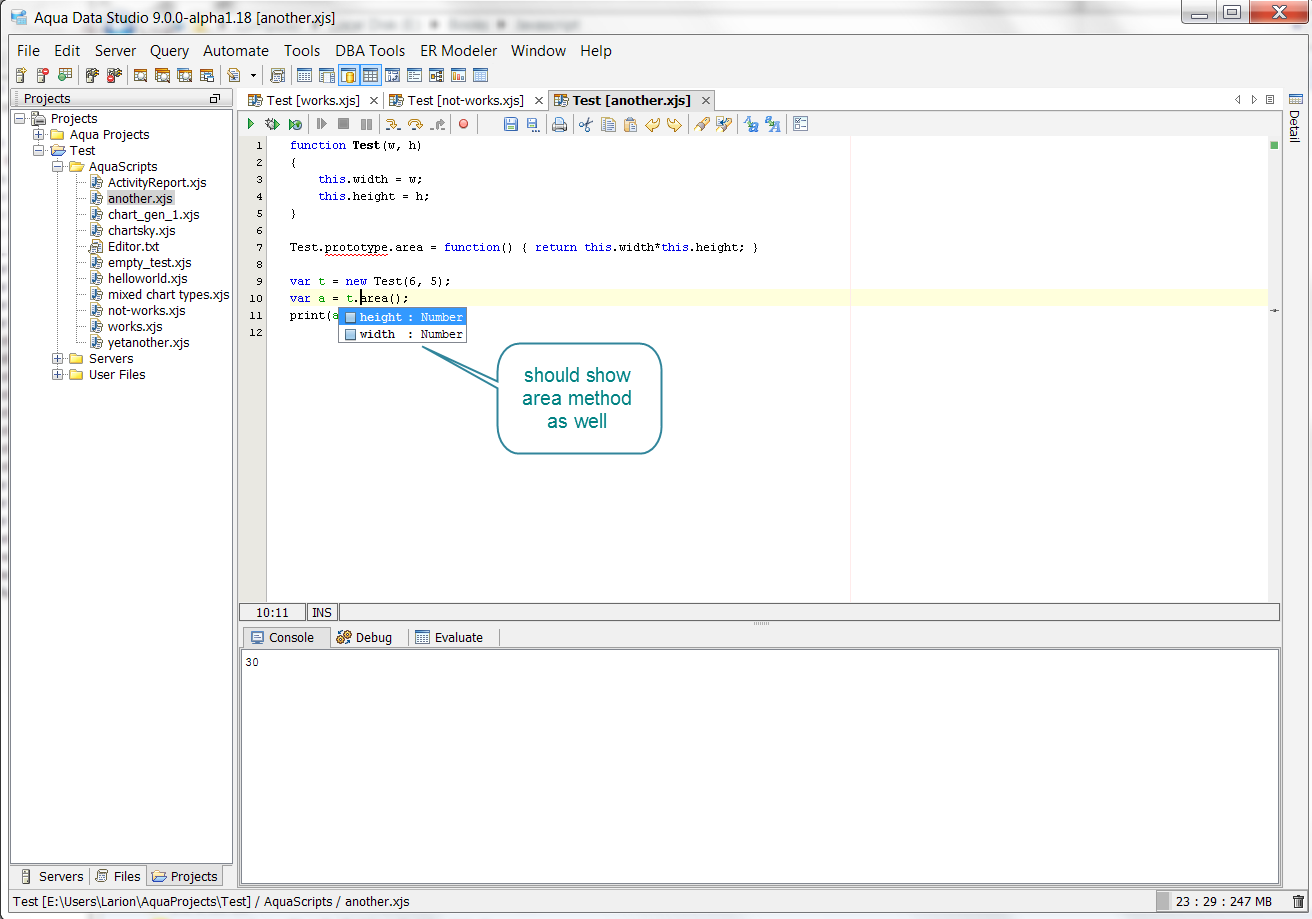Viewport: 1312px width, 919px height.
Task: Switch to the Servers bottom tab
Action: pos(52,876)
